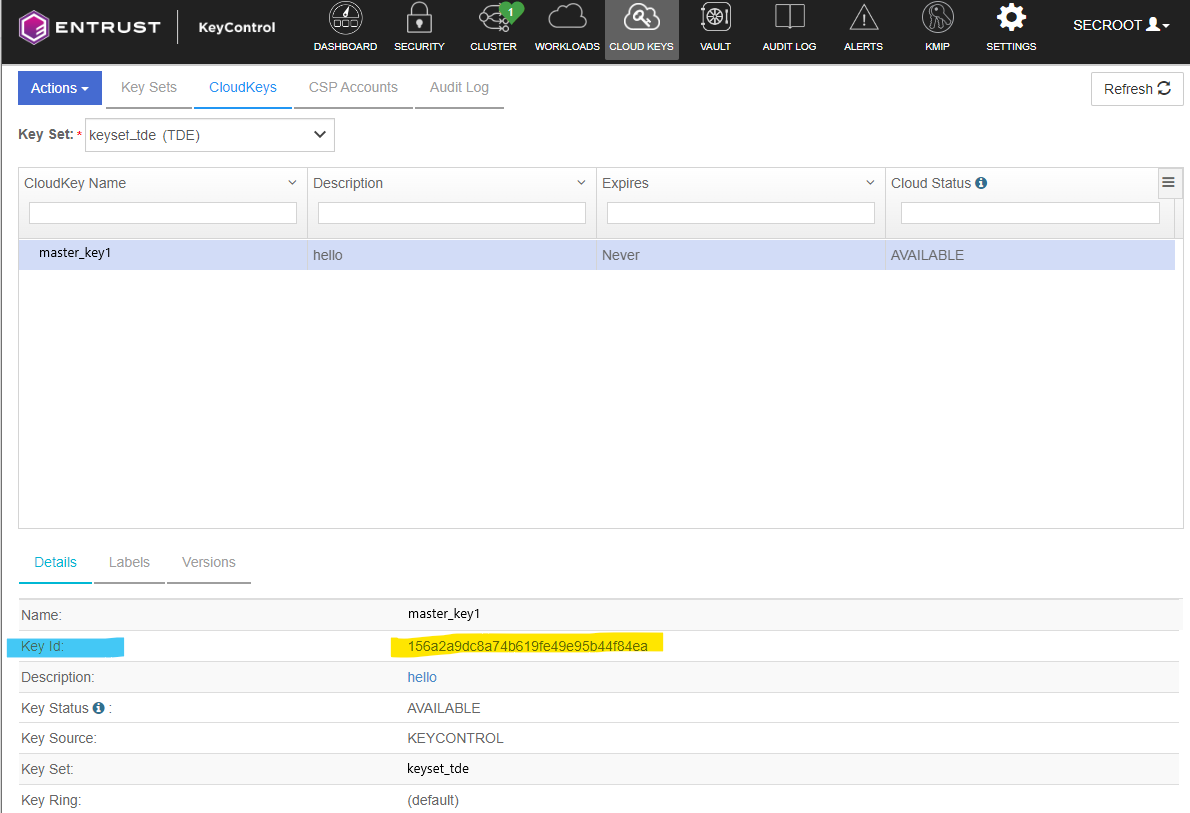Screen dimensions: 1190x813
Task: View Alerts warning triangle icon
Action: [x=863, y=18]
